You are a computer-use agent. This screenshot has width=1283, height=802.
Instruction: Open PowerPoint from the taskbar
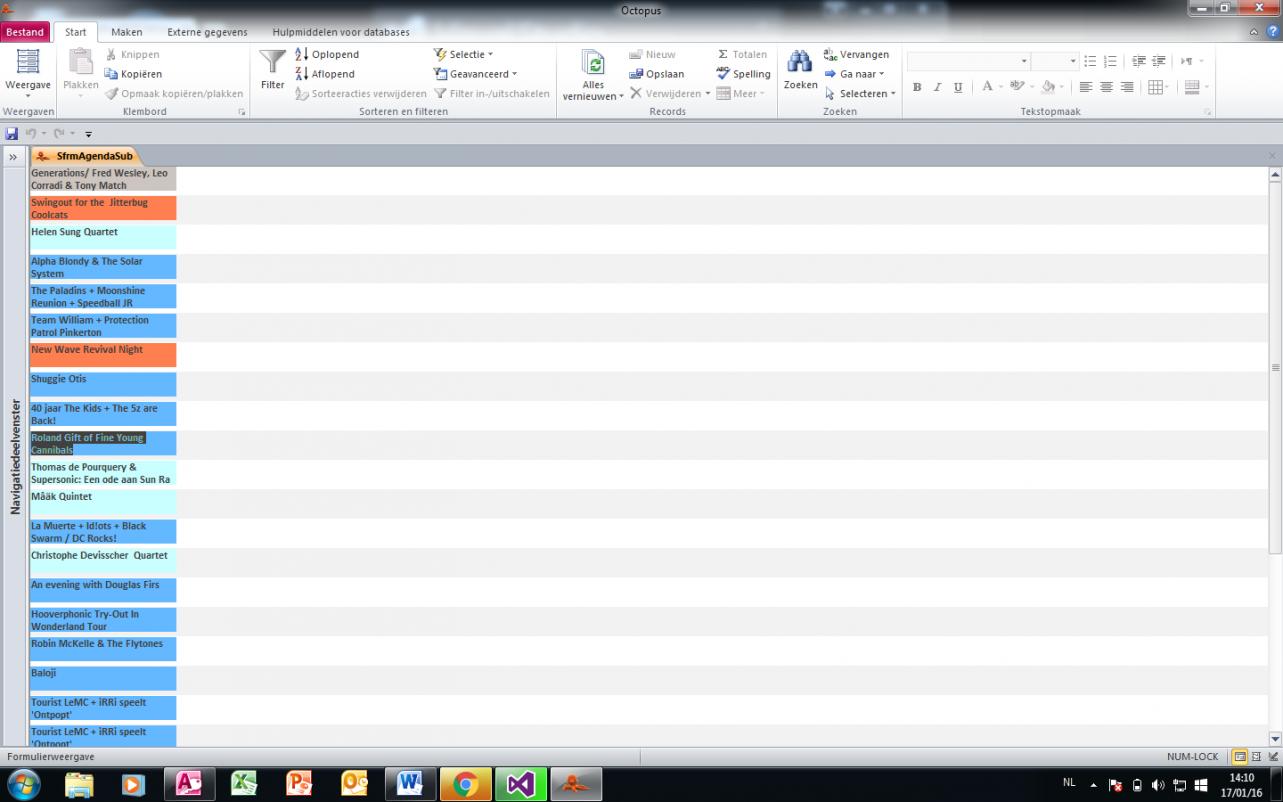click(x=299, y=784)
